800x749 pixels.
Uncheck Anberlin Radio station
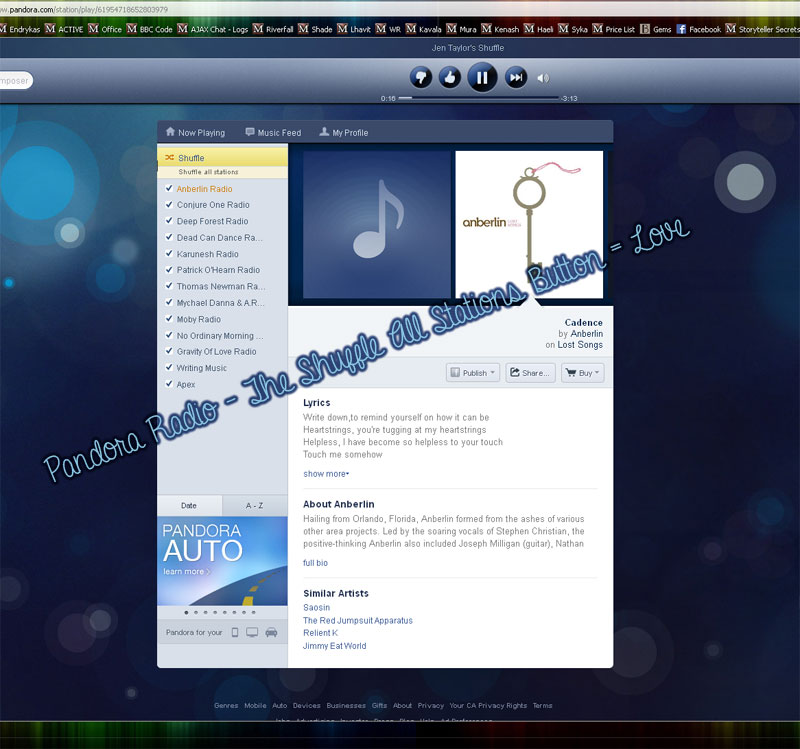169,188
